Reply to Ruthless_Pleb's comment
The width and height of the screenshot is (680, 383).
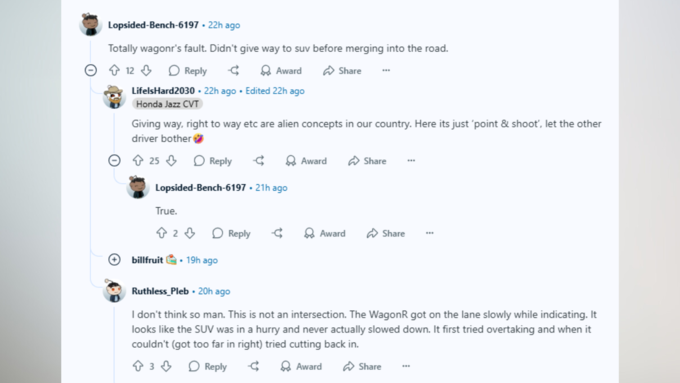tap(207, 366)
